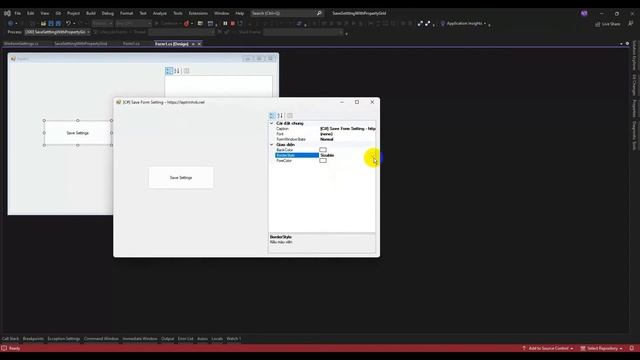
Task: Switch to the Form1.cs tab
Action: click(x=131, y=44)
